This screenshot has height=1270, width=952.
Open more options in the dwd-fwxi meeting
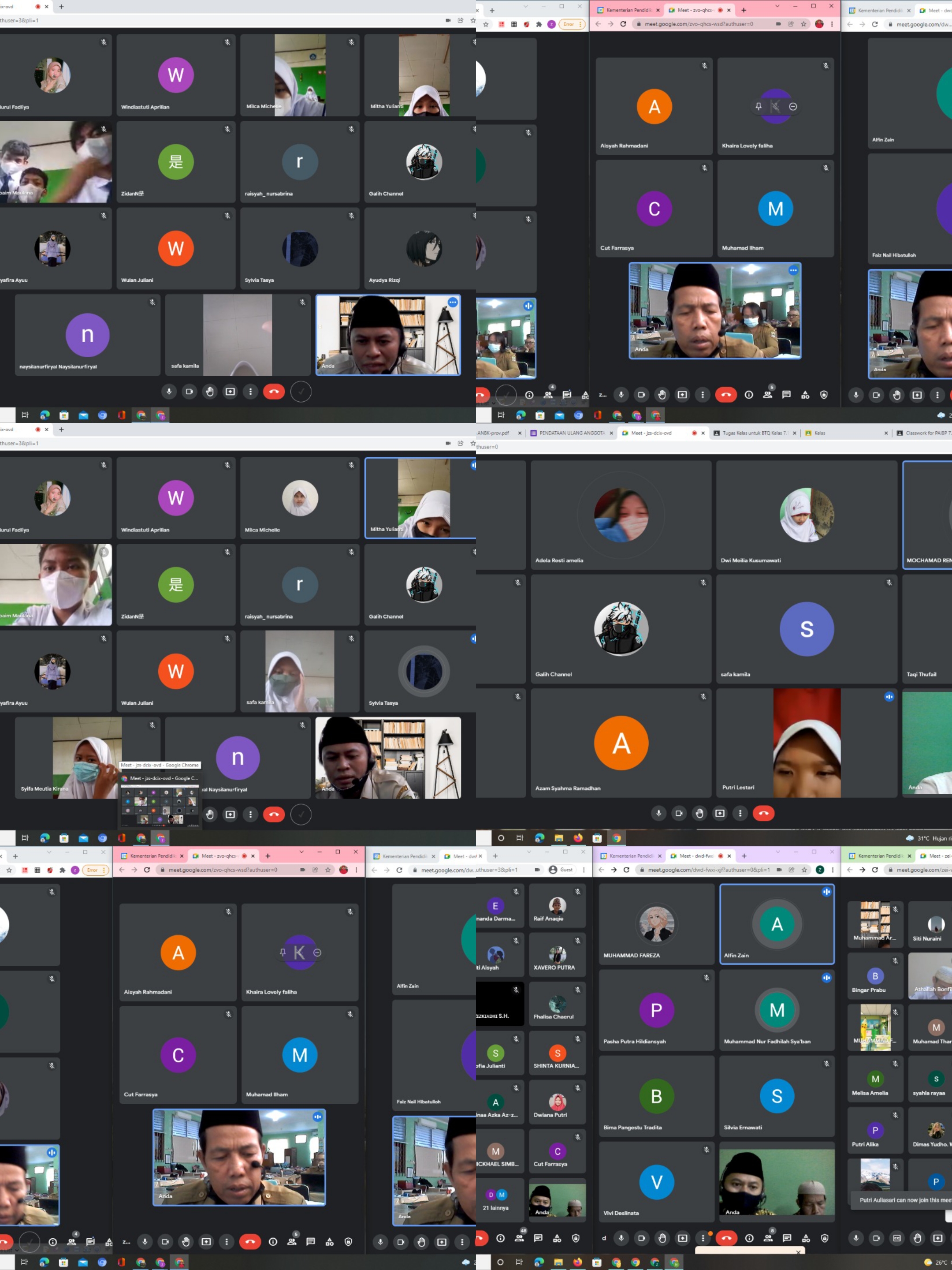(x=703, y=1238)
